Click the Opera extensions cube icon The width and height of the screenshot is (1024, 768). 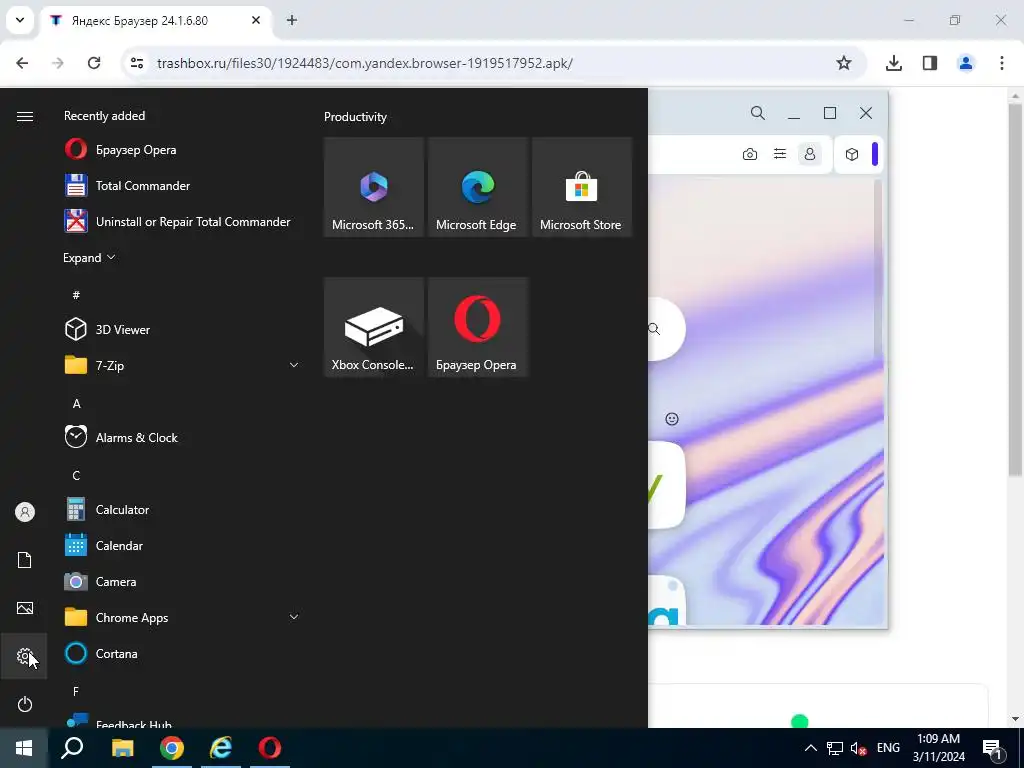click(x=852, y=154)
